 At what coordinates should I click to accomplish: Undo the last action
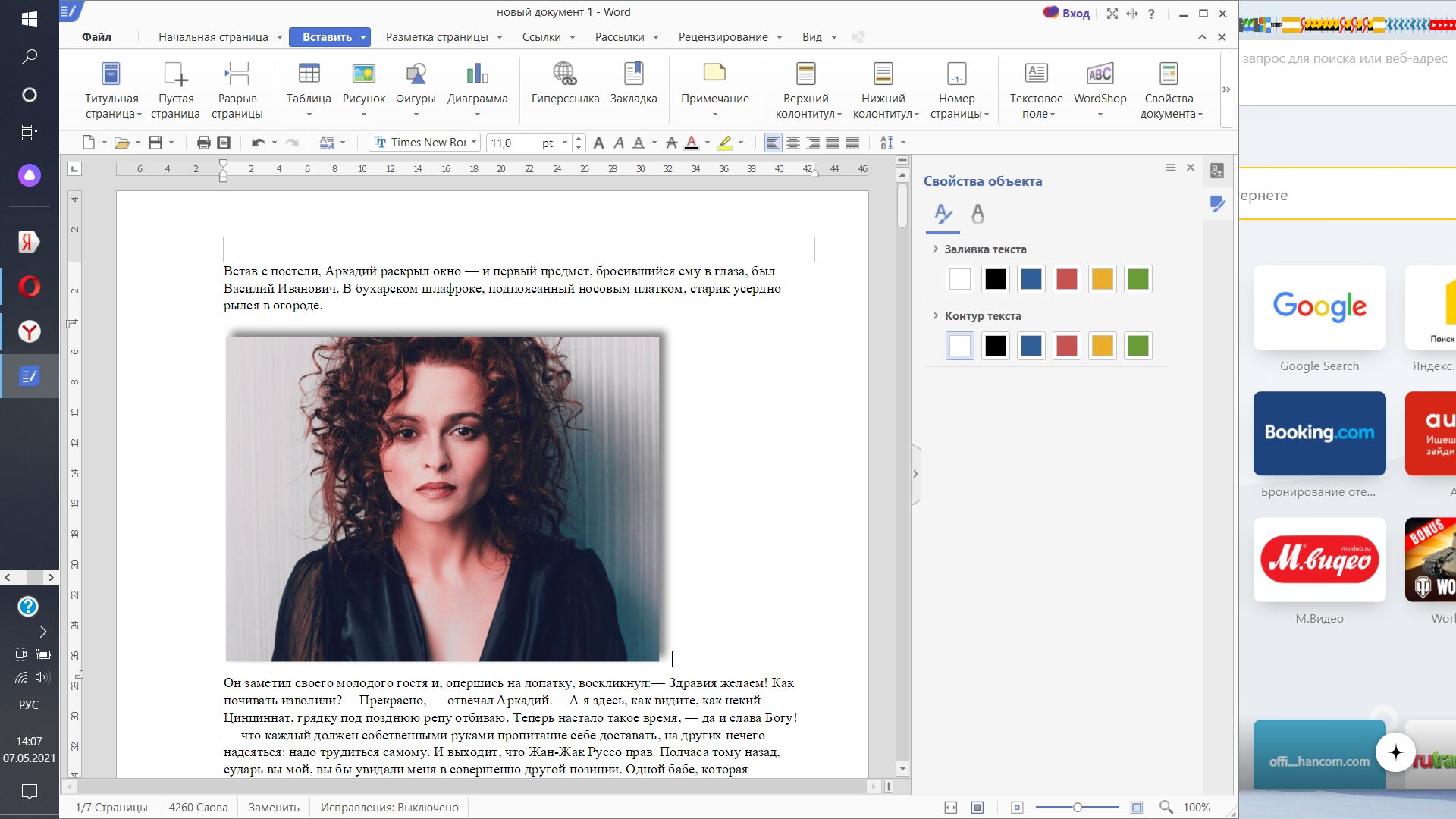258,143
